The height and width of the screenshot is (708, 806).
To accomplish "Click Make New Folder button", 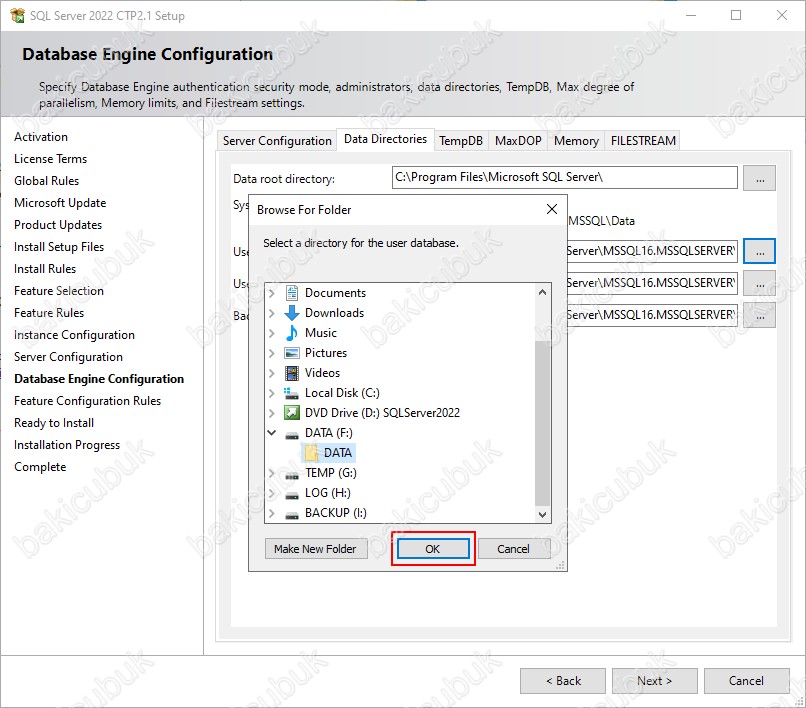I will point(315,549).
